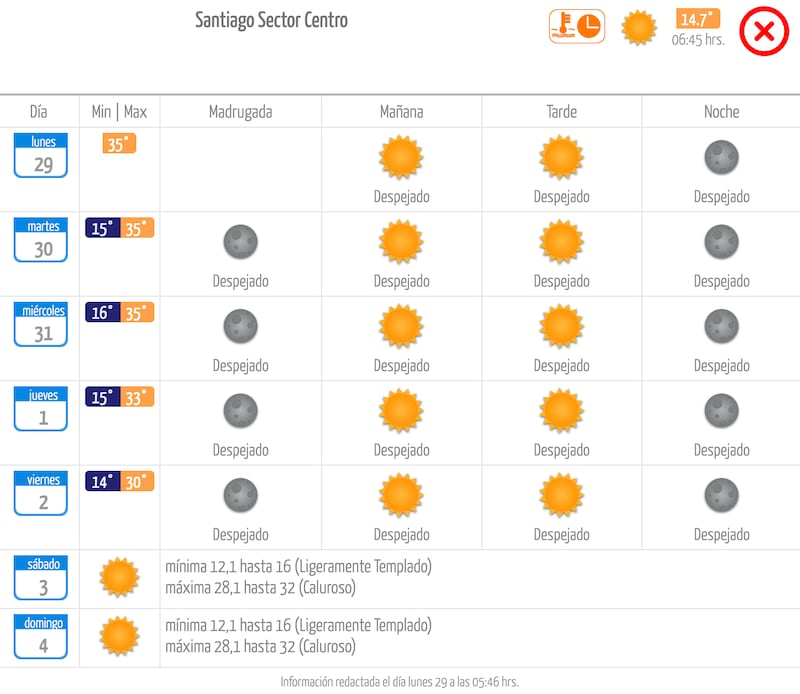Viewport: 800px width, 694px height.
Task: Click Monday's 35° max temperature badge
Action: point(119,144)
